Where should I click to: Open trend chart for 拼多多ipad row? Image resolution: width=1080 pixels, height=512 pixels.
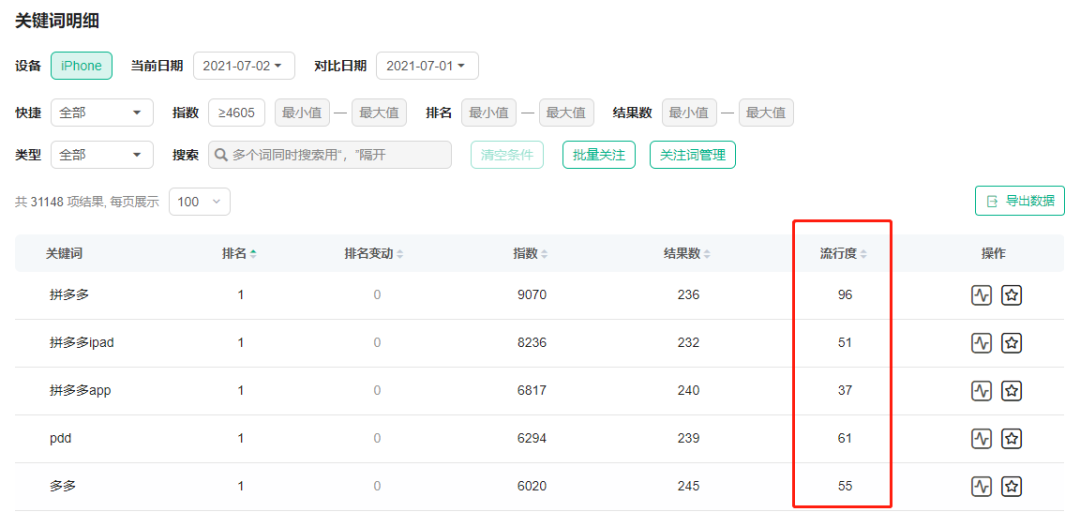click(x=981, y=343)
